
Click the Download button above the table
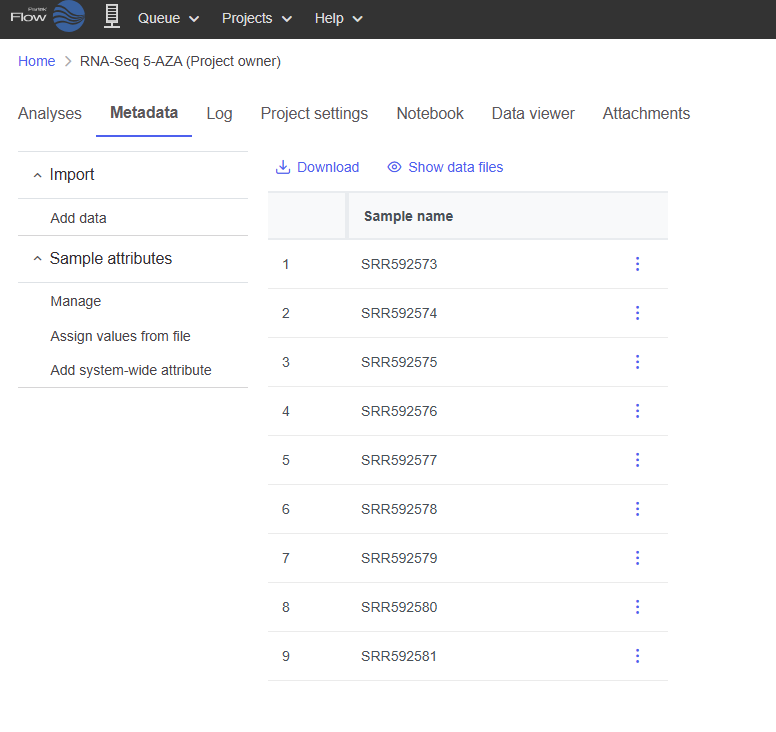pyautogui.click(x=317, y=167)
